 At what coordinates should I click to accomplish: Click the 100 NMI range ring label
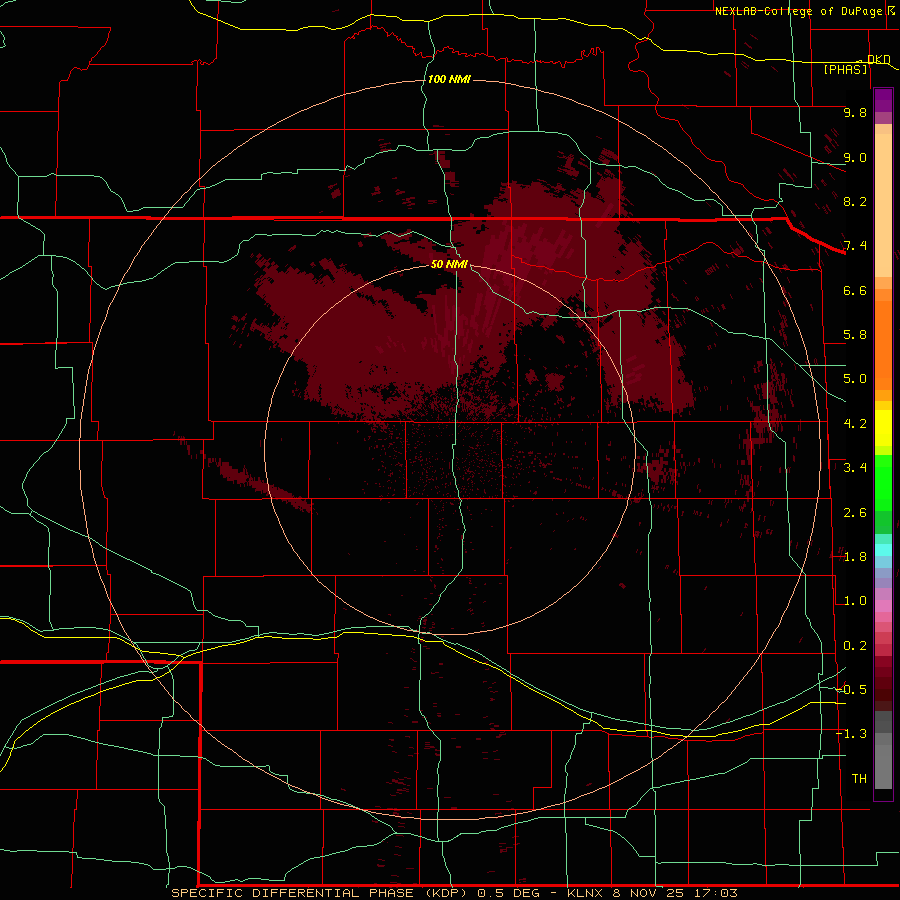[449, 79]
